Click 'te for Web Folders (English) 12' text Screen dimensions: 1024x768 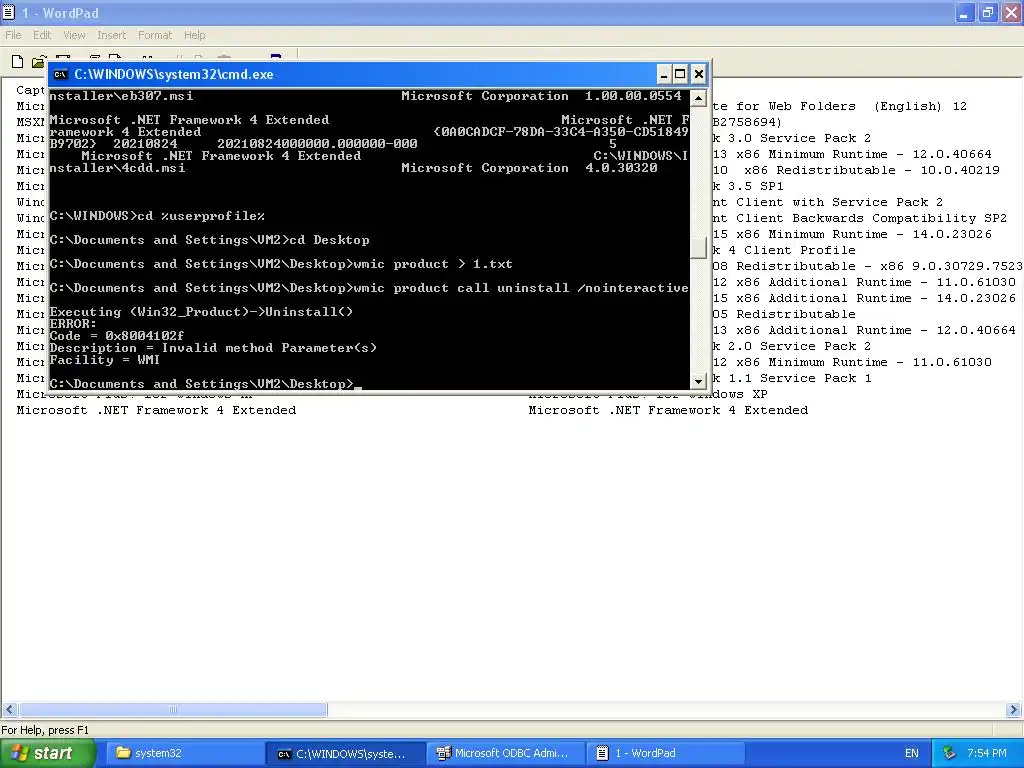click(840, 106)
